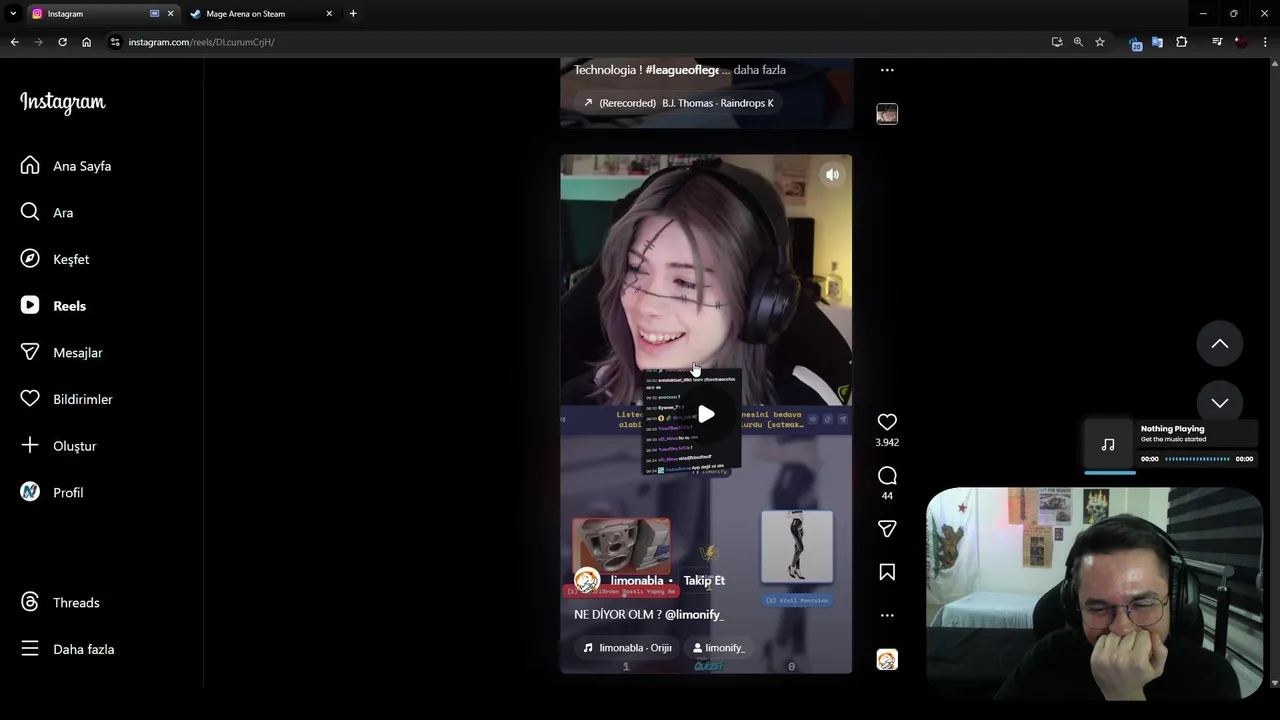
Task: Click the Nothing Playing widget title
Action: (x=1172, y=429)
